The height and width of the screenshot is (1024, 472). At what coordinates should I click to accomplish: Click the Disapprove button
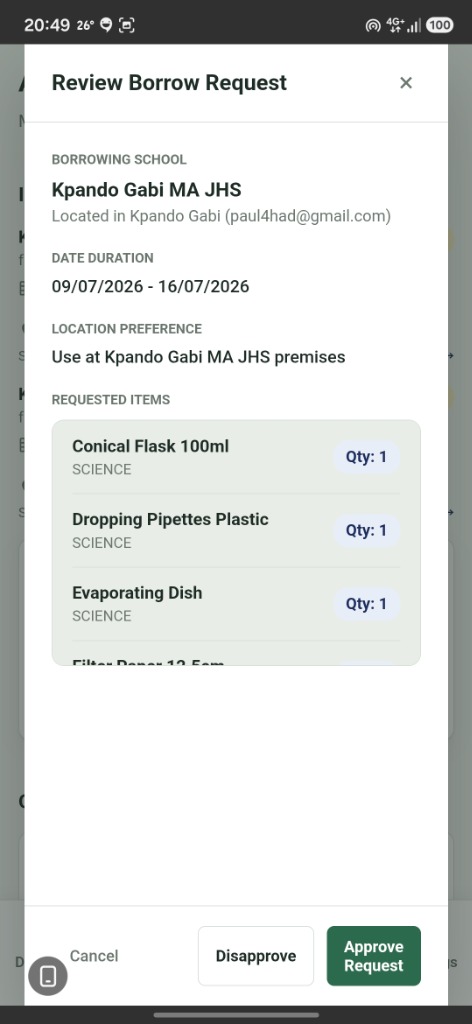click(x=256, y=955)
